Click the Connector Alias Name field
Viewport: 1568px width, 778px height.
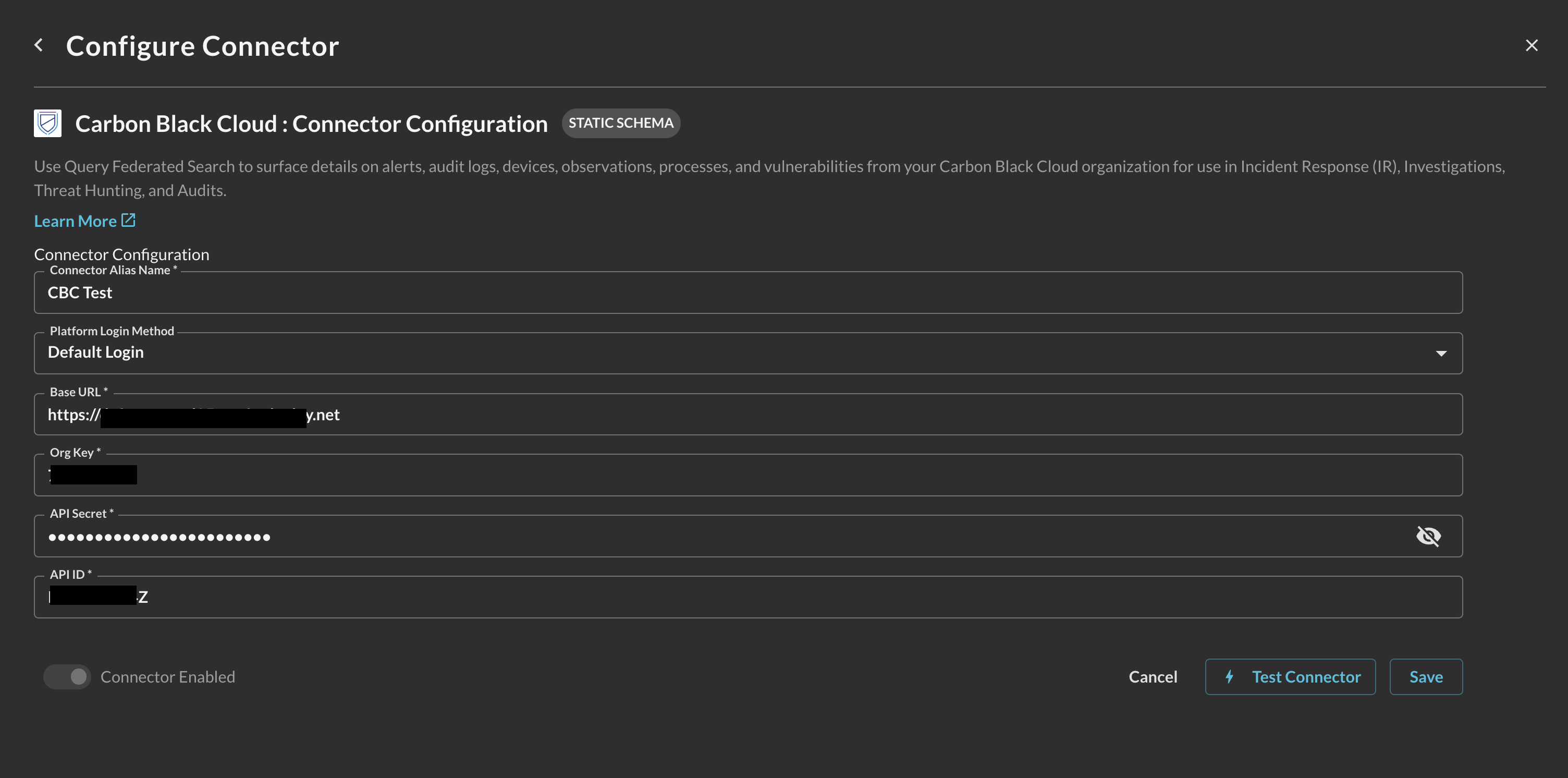pos(748,293)
